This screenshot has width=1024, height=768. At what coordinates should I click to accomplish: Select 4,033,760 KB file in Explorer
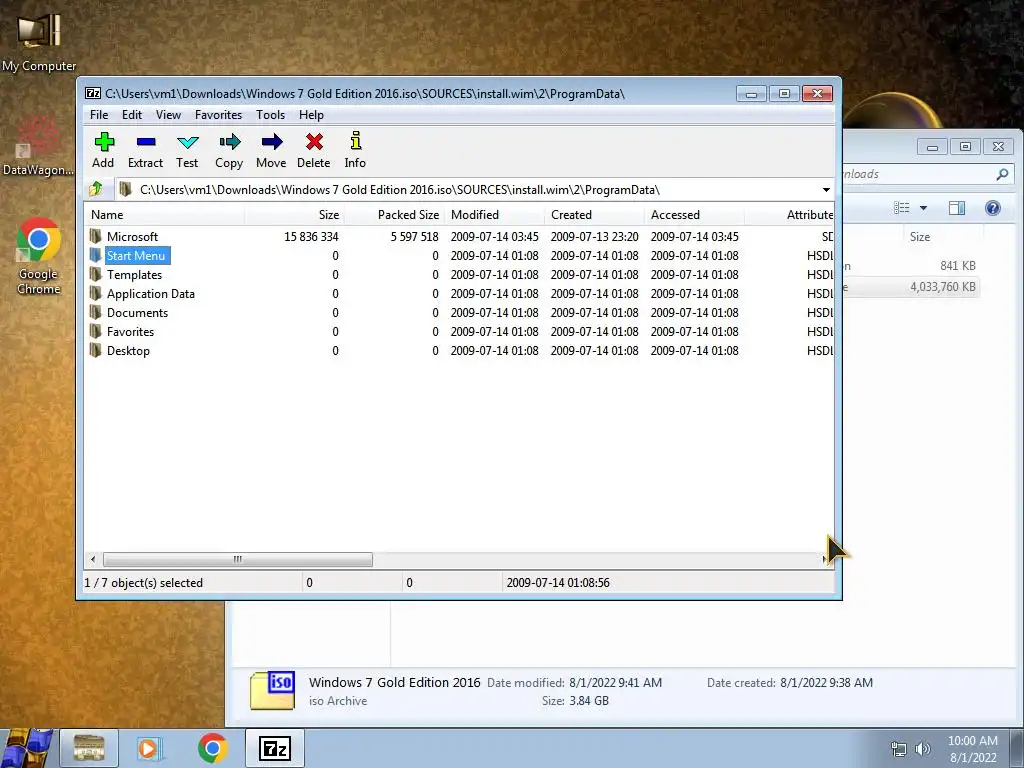[x=912, y=287]
